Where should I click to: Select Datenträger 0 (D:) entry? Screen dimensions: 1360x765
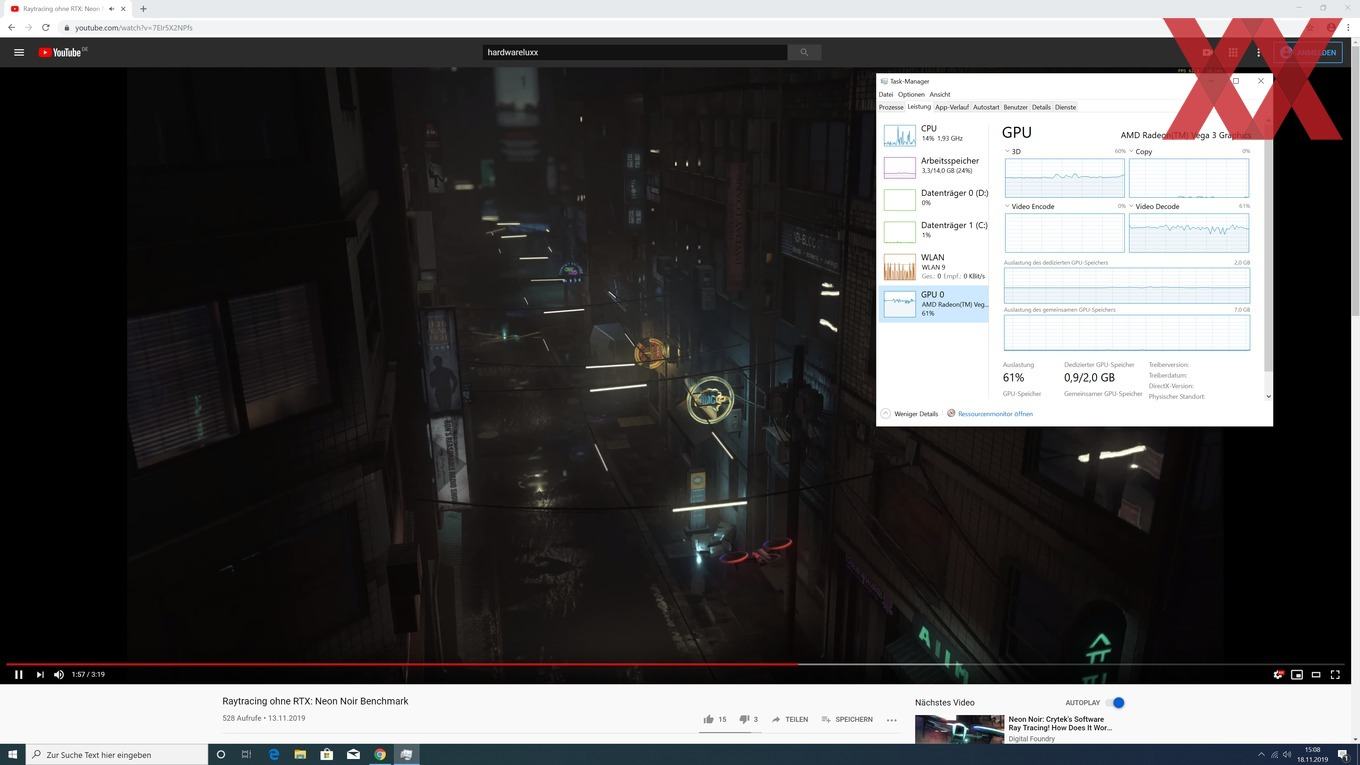933,198
